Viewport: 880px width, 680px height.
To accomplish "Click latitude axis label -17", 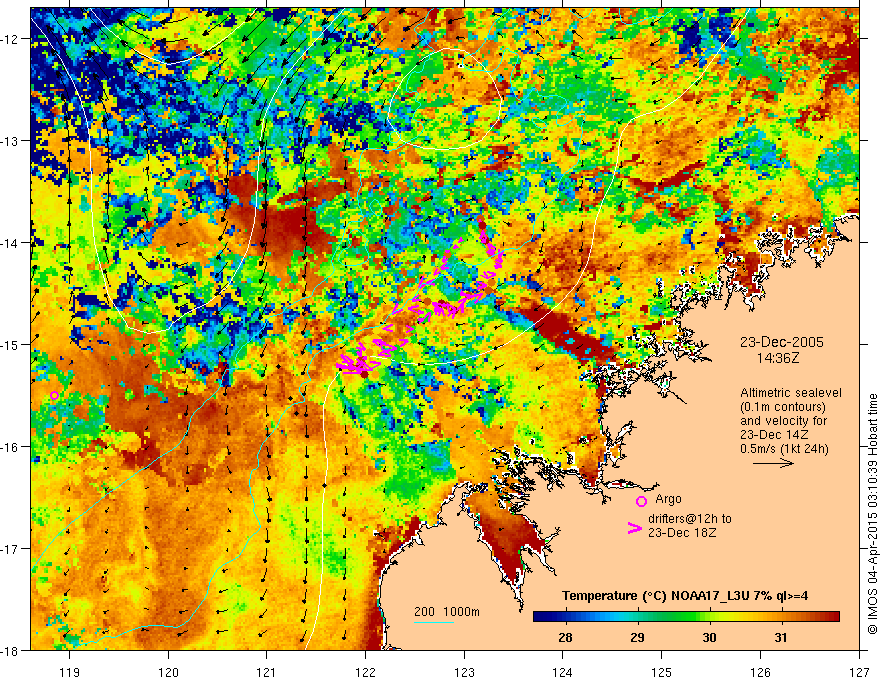I will [11, 549].
